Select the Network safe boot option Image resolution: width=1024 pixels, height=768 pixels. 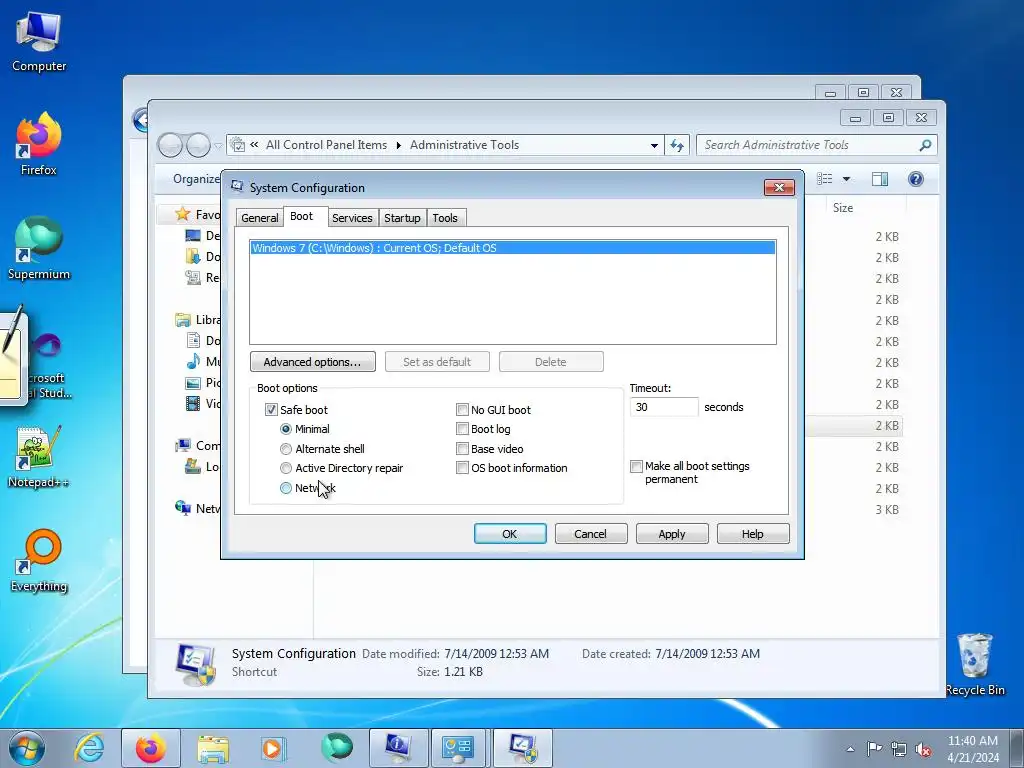point(285,488)
